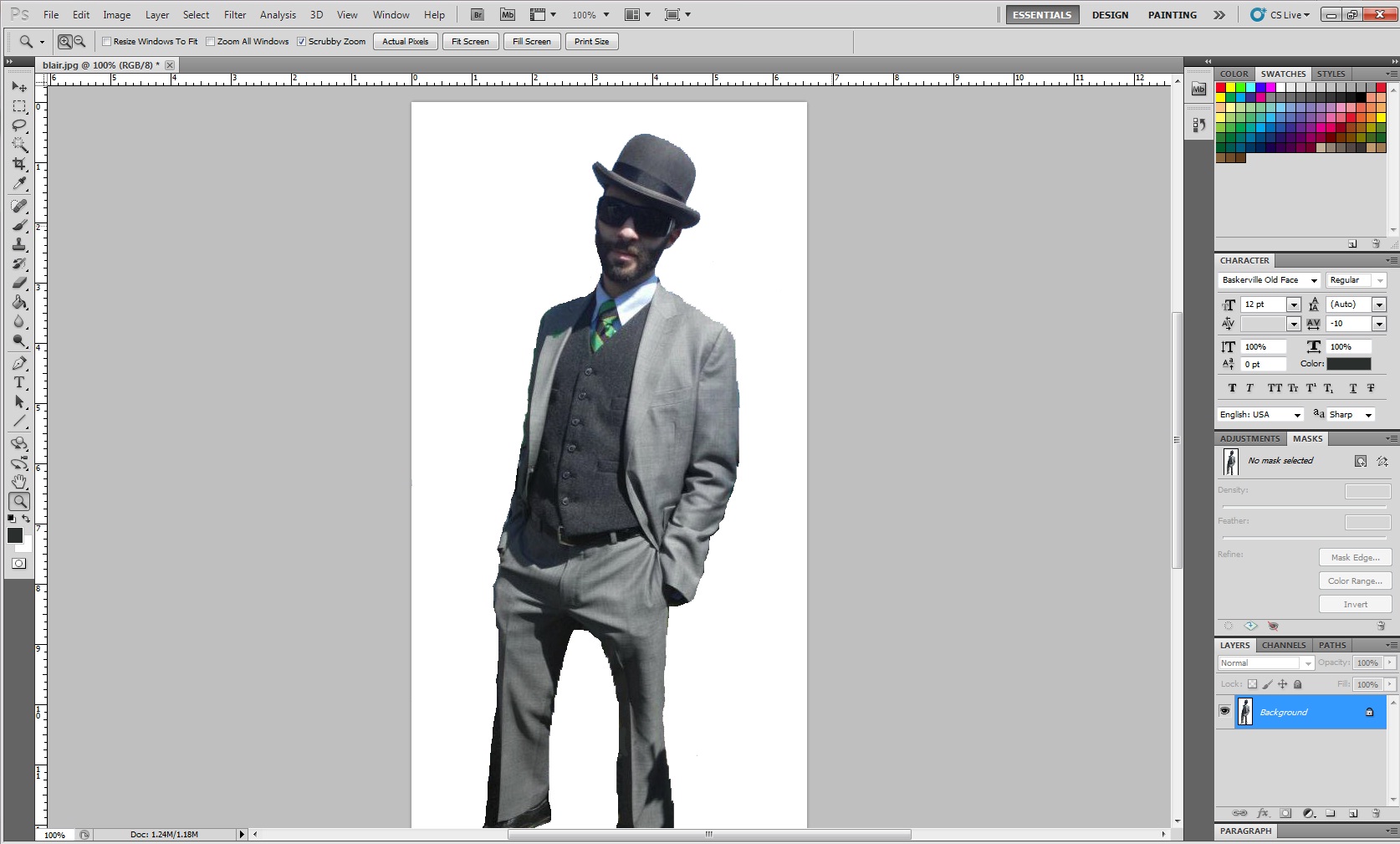Open the Image menu
The width and height of the screenshot is (1400, 844).
[x=116, y=15]
